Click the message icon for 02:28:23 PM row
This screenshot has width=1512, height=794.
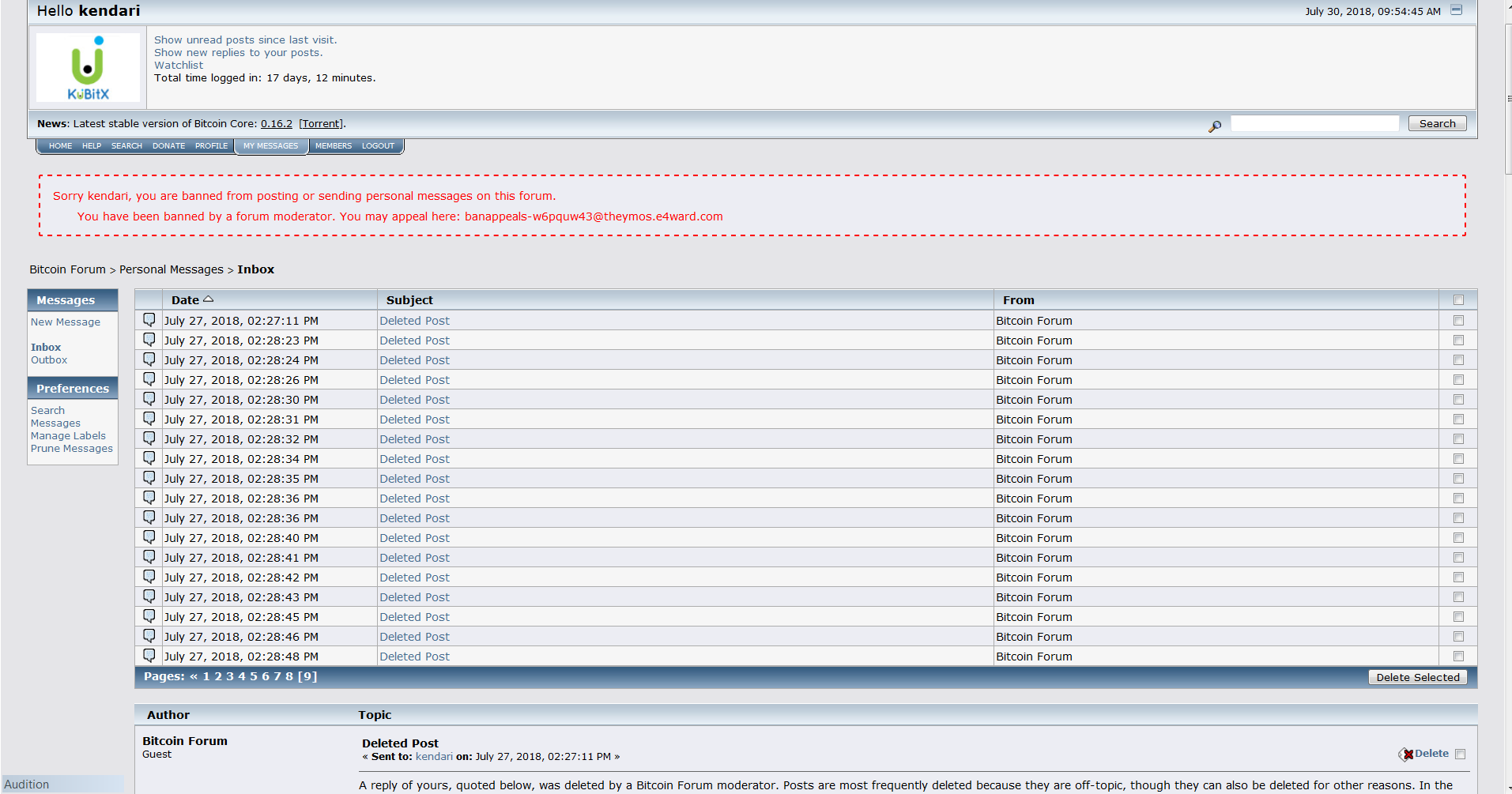pos(149,340)
